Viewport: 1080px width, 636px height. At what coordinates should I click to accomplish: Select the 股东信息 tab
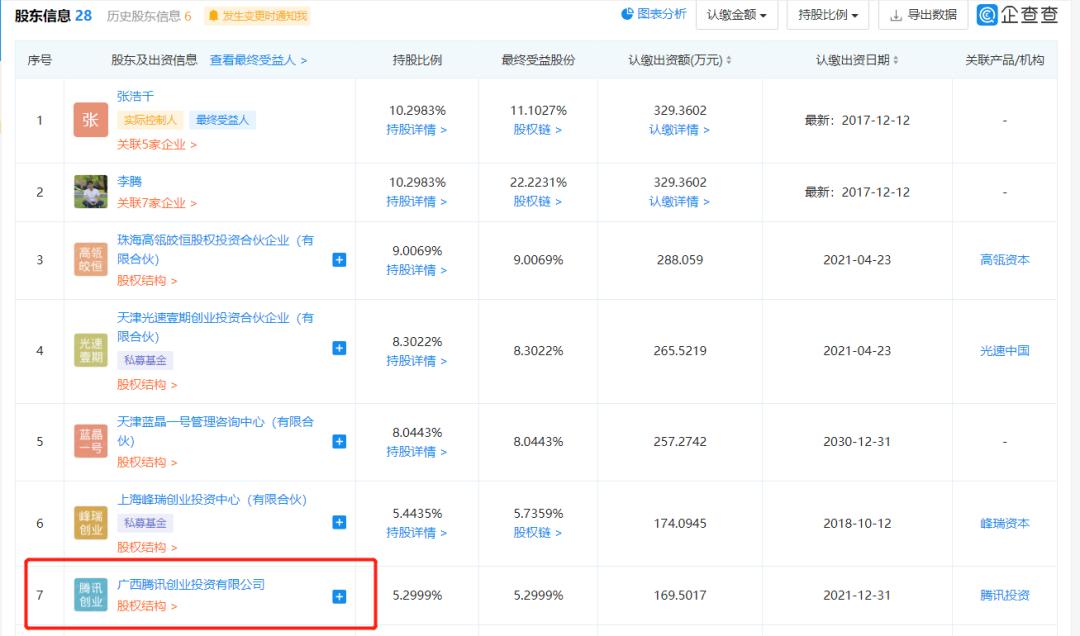tap(42, 15)
